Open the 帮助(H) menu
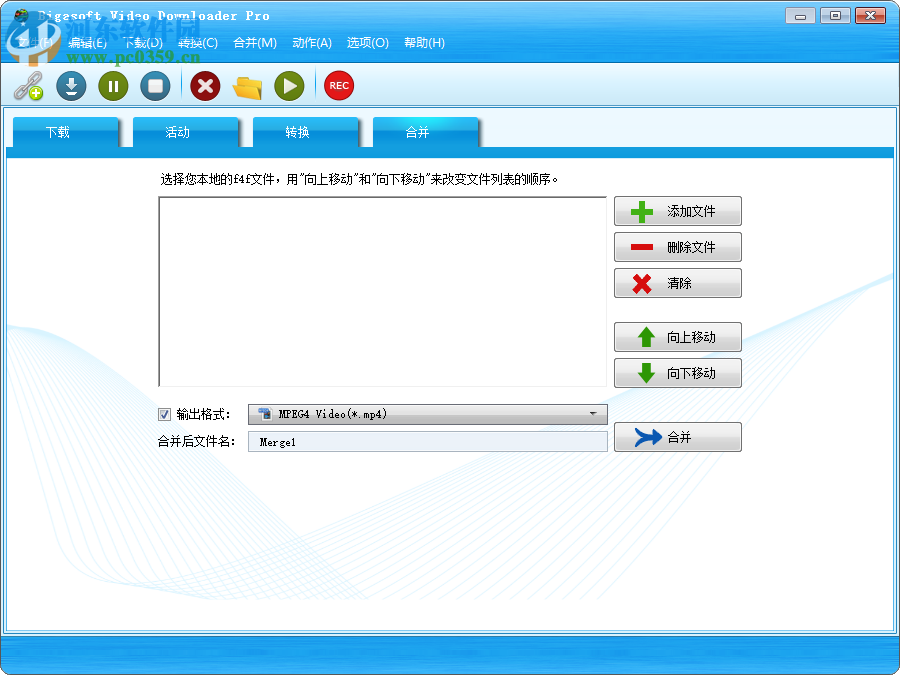Viewport: 900px width, 675px height. coord(423,43)
